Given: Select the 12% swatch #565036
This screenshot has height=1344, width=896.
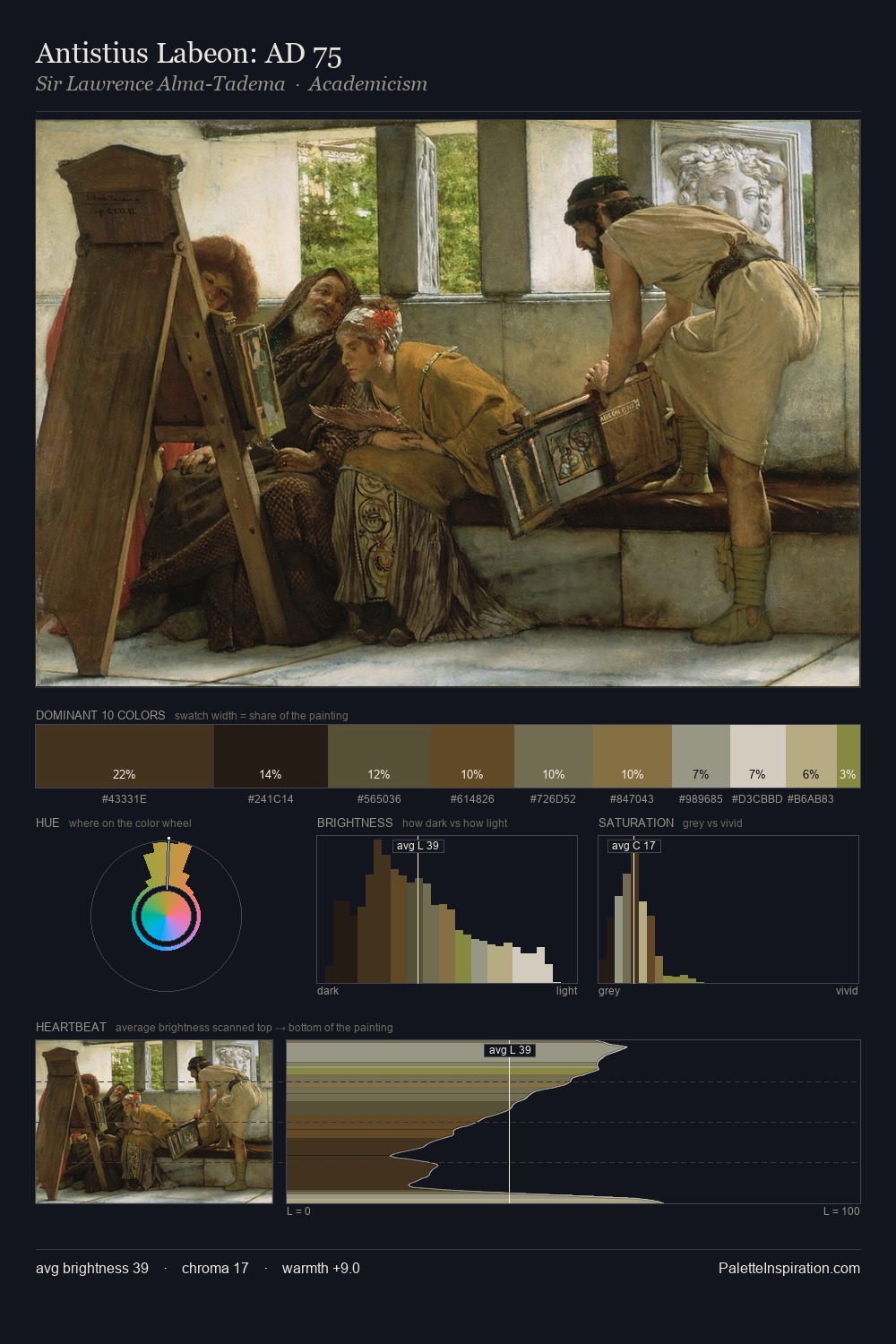Looking at the screenshot, I should 379,756.
